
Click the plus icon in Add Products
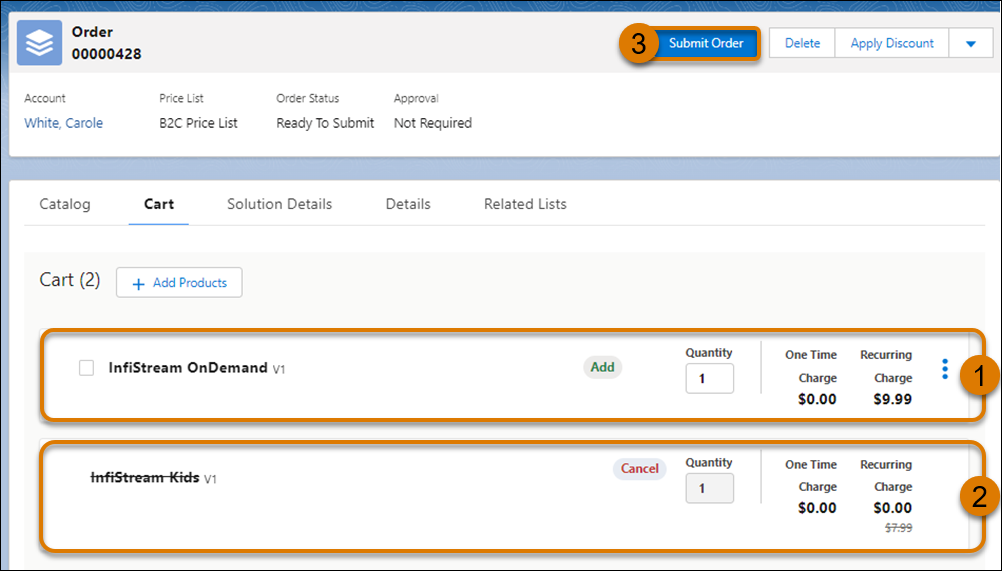[138, 284]
